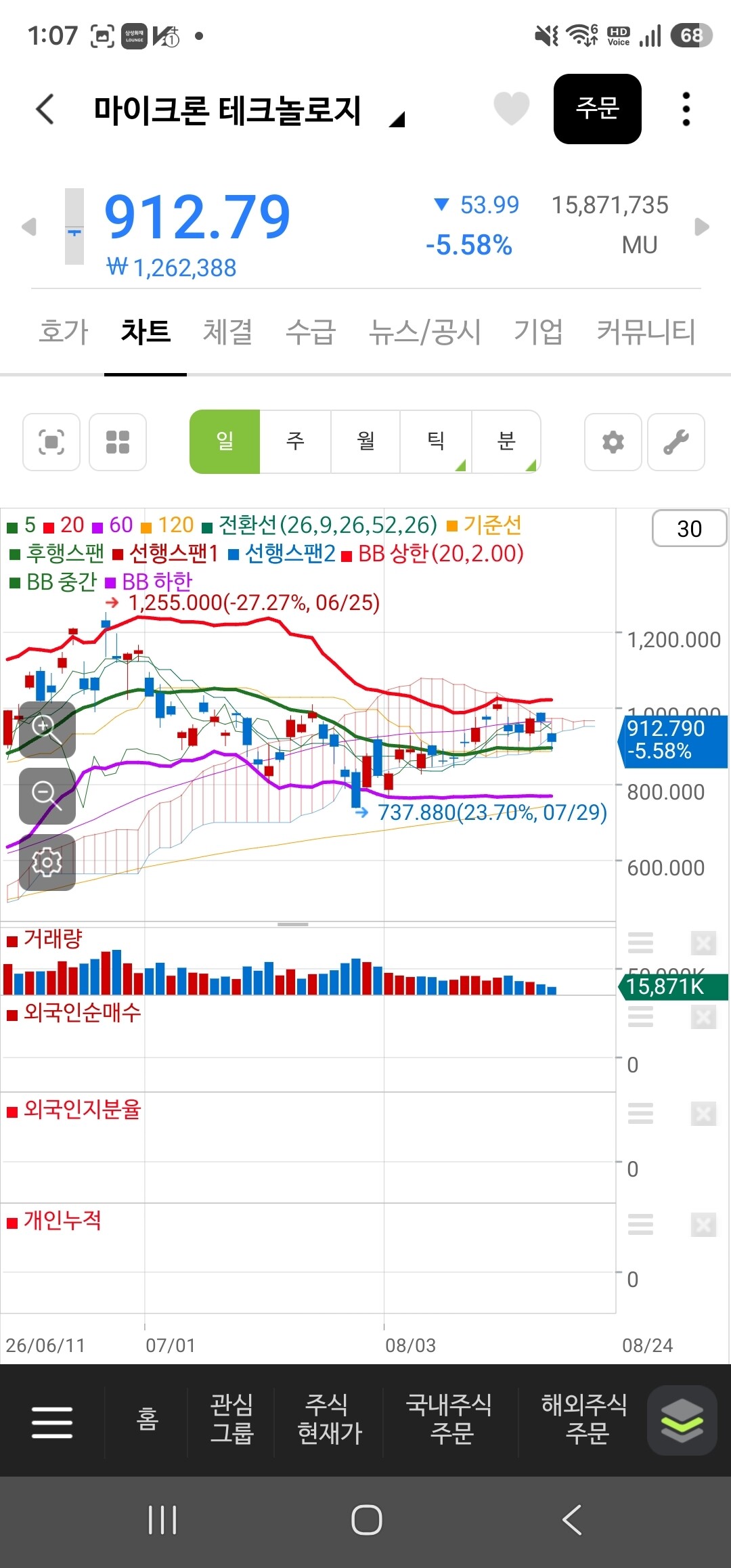Go back using the header arrow
The image size is (731, 1568).
(x=45, y=109)
